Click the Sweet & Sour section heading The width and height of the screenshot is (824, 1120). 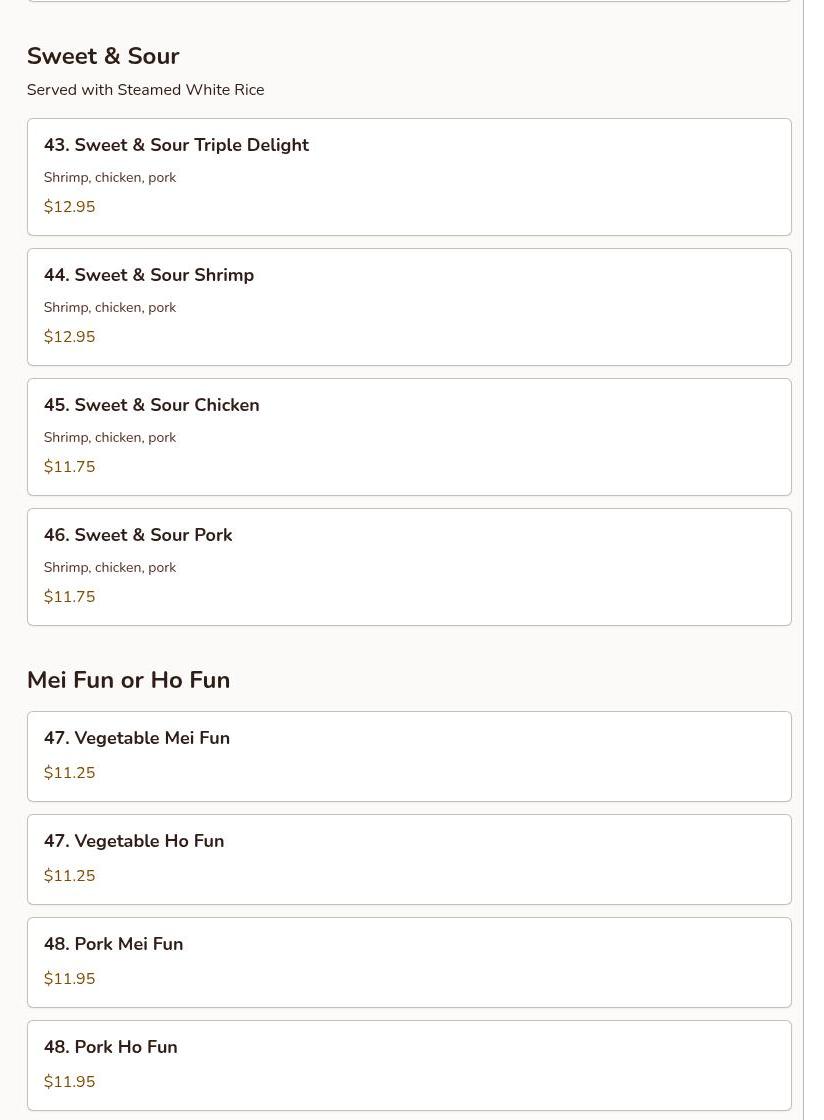tap(103, 56)
